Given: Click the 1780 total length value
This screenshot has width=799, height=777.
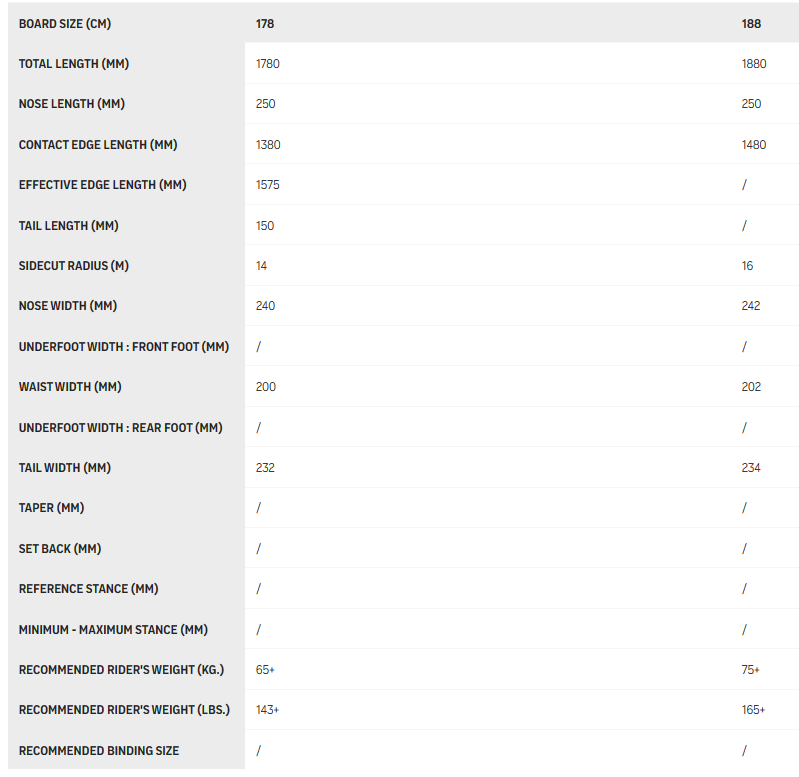Looking at the screenshot, I should tap(268, 64).
